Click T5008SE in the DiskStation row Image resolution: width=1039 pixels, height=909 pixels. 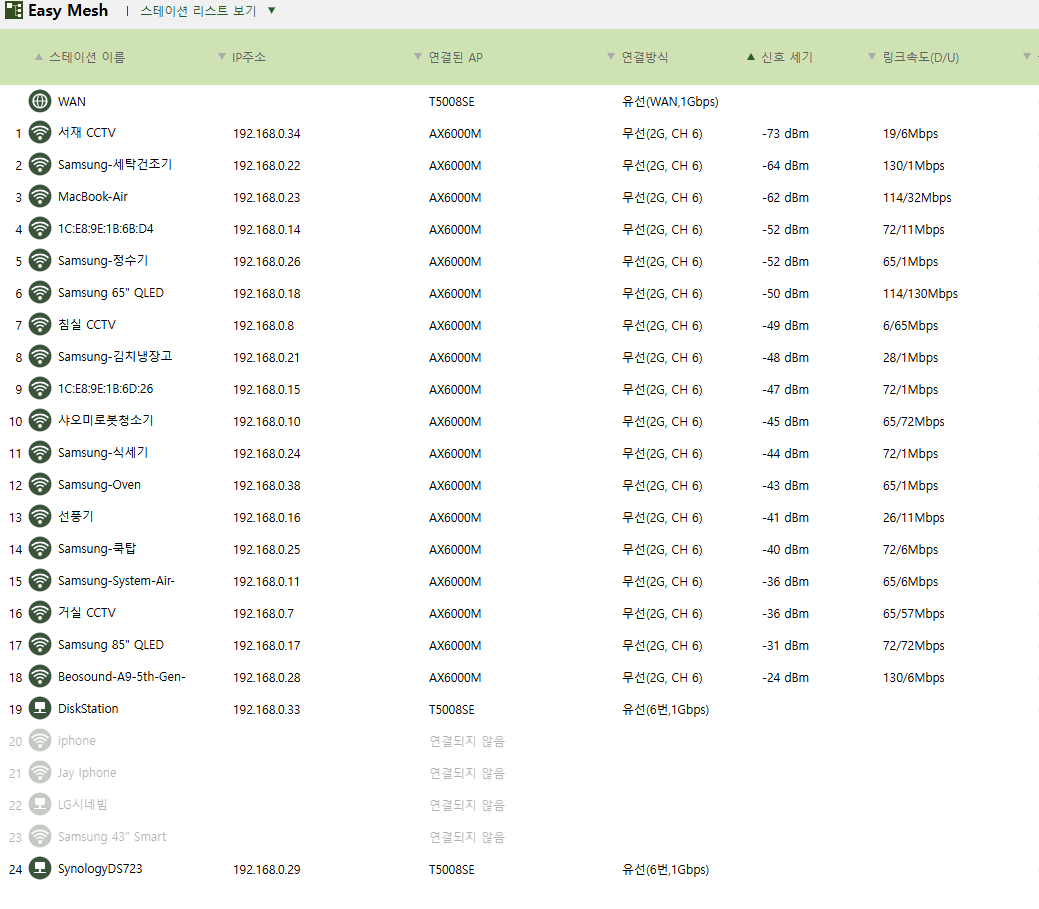[452, 710]
